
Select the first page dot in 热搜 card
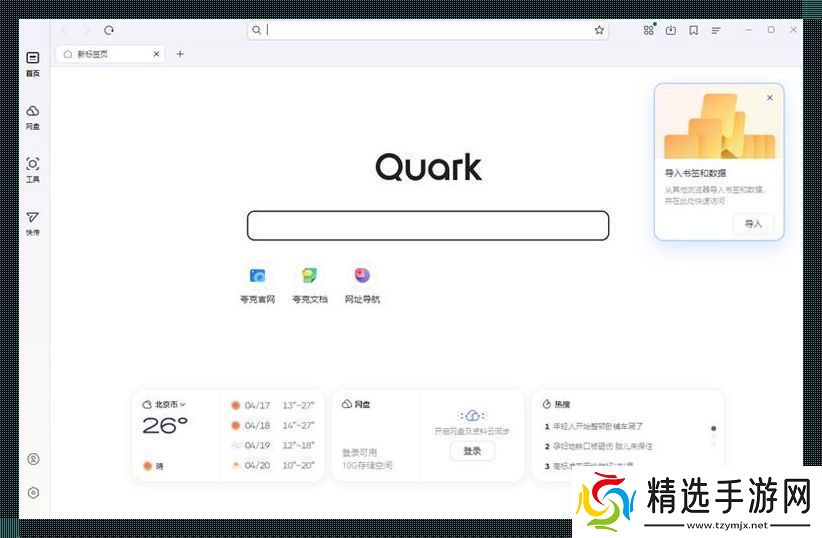click(713, 428)
